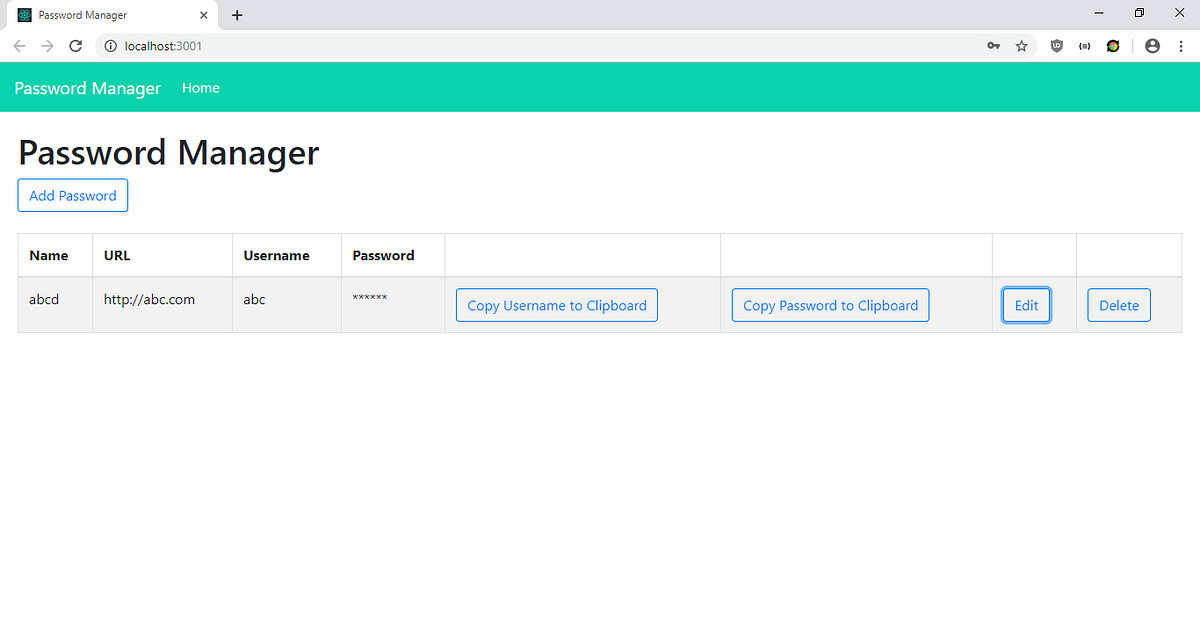This screenshot has width=1200, height=640.
Task: Click the back navigation arrow
Action: (19, 45)
